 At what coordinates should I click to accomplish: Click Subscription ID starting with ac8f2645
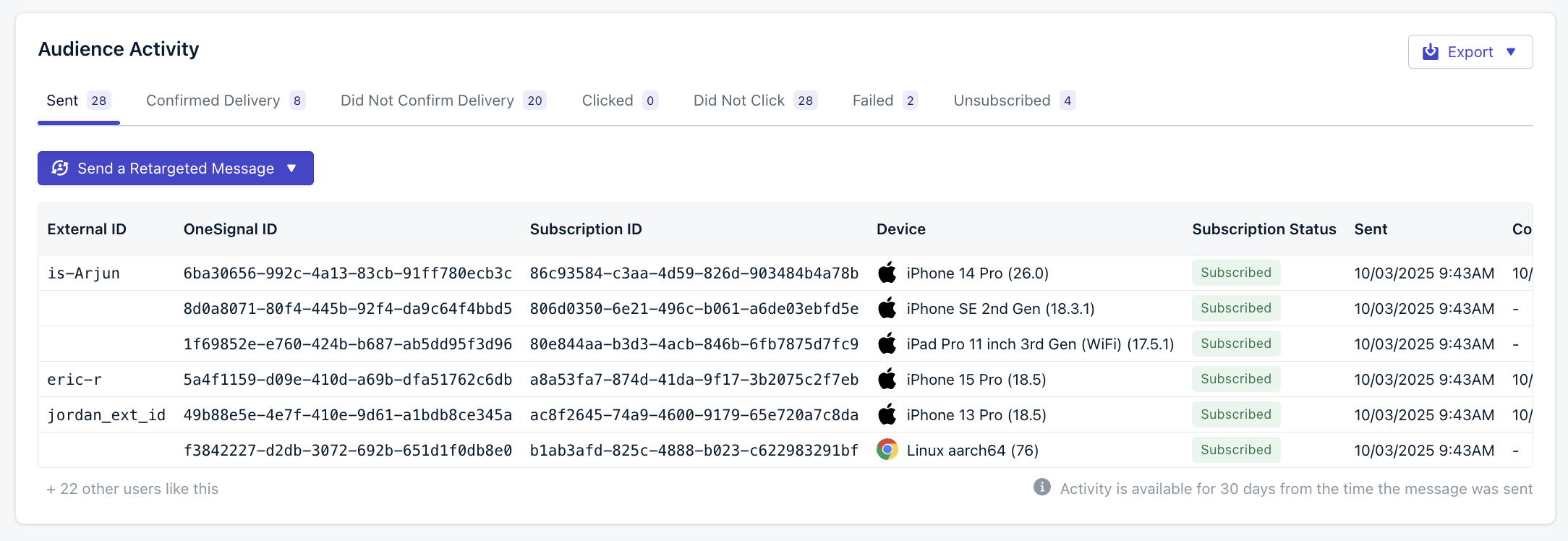(x=694, y=415)
